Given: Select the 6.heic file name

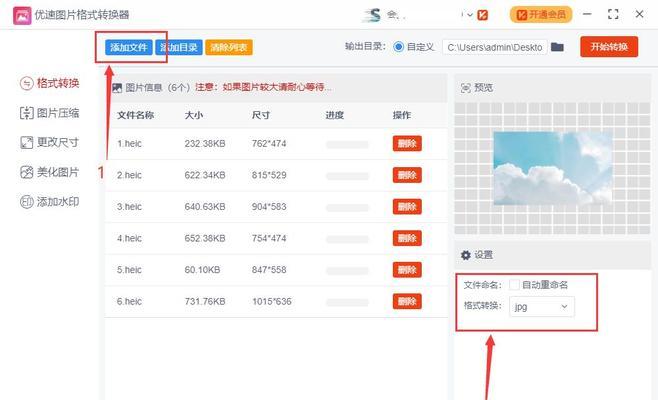Looking at the screenshot, I should (x=129, y=301).
